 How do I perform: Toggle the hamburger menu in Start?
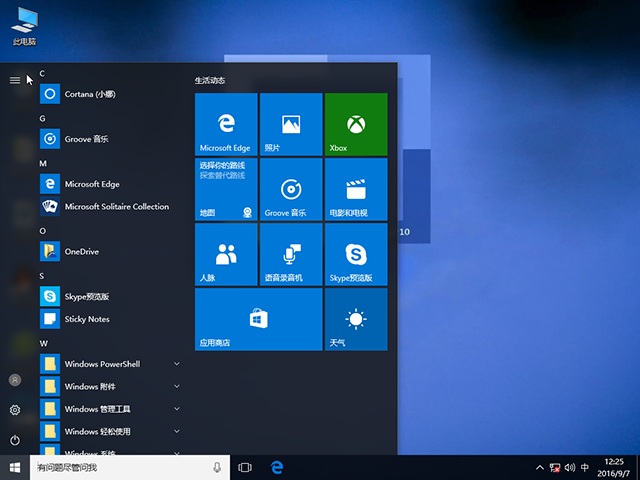pyautogui.click(x=15, y=80)
